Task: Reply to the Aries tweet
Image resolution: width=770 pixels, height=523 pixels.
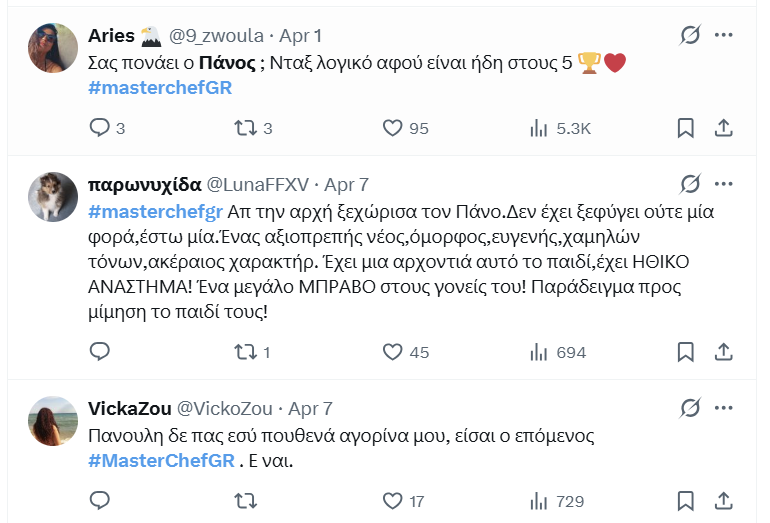Action: pos(99,128)
